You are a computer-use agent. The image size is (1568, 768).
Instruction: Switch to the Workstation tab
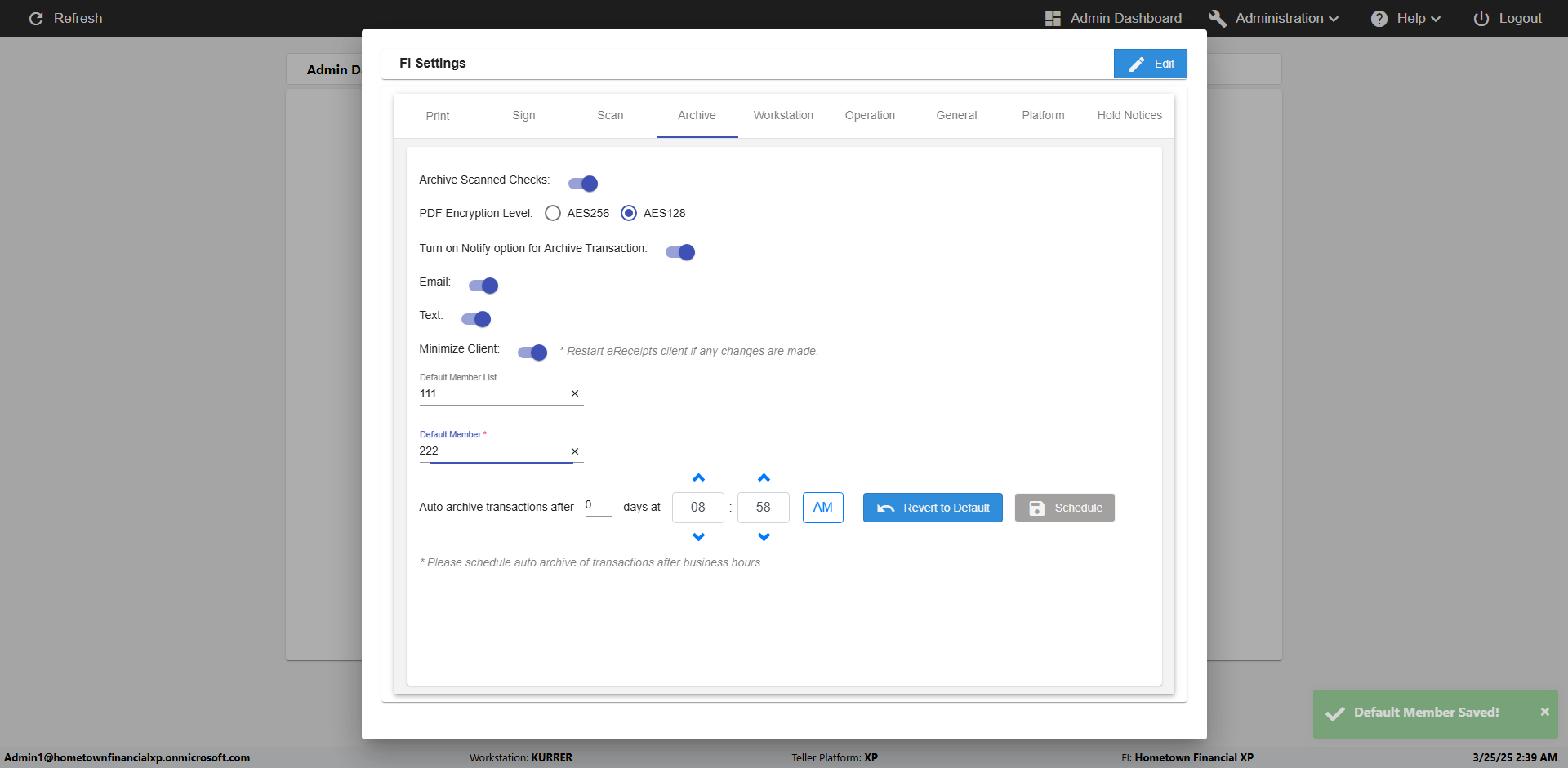(x=784, y=116)
